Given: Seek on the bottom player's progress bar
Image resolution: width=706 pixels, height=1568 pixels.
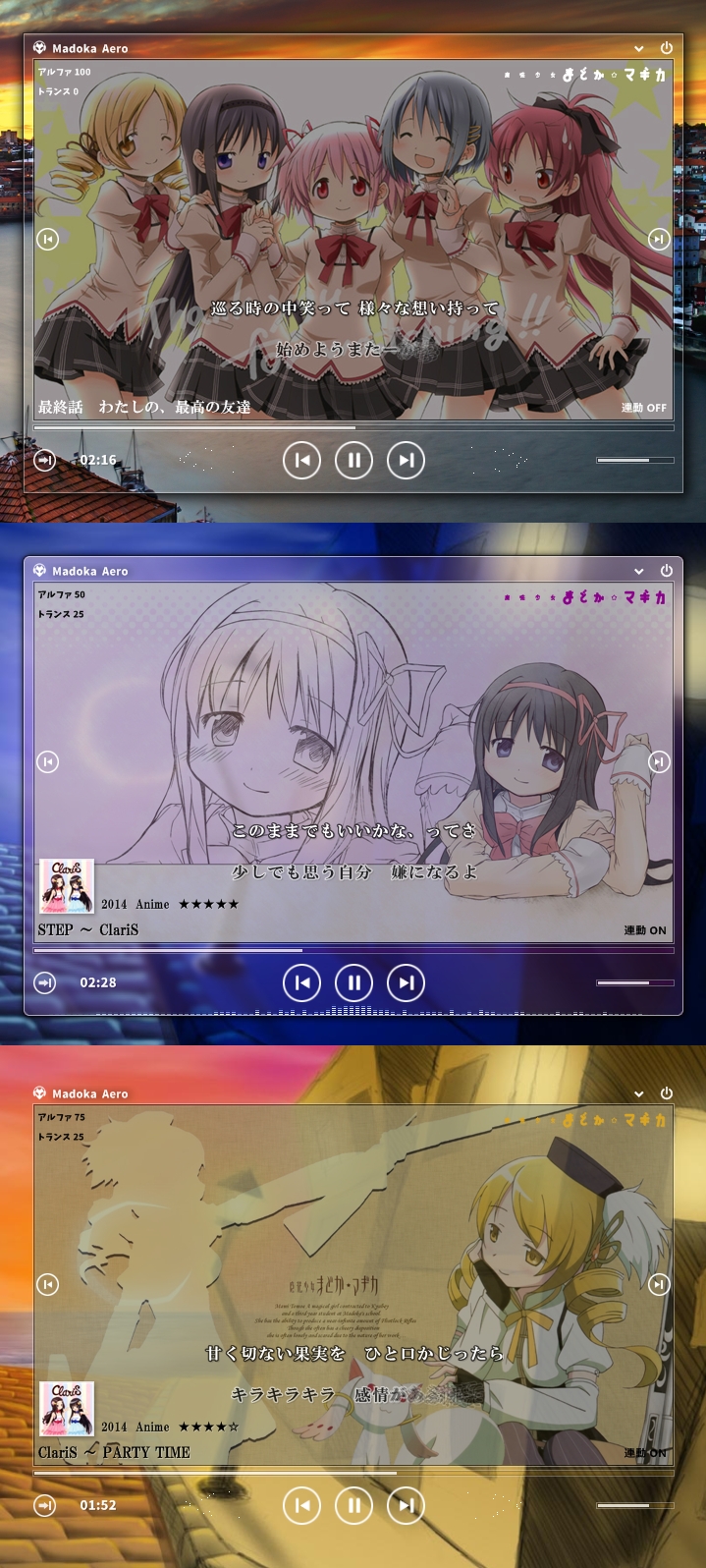Looking at the screenshot, I should coord(353,1473).
